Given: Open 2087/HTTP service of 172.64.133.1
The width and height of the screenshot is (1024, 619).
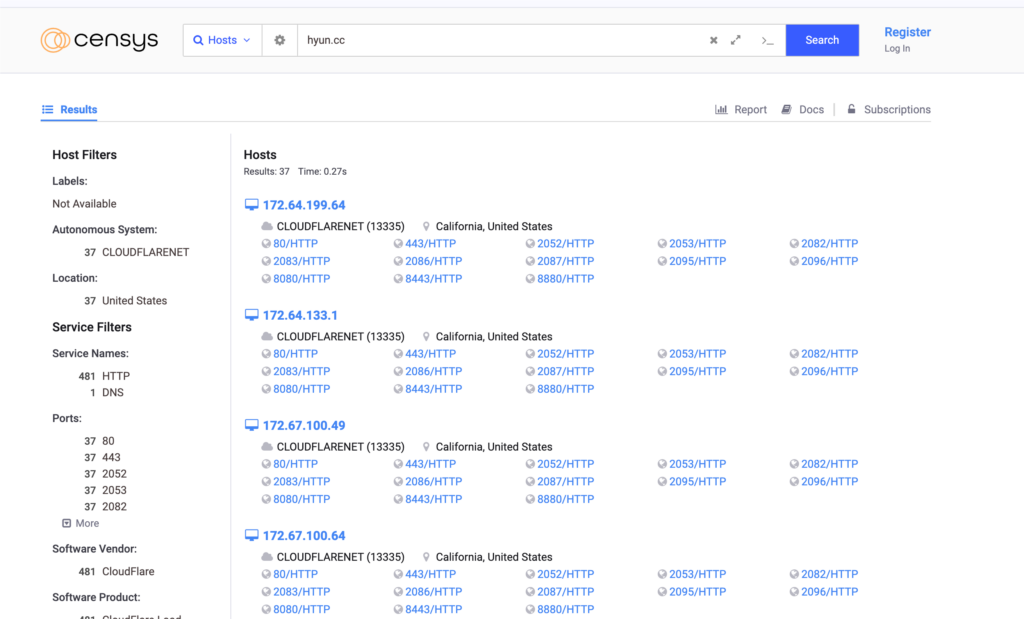Looking at the screenshot, I should (x=566, y=372).
